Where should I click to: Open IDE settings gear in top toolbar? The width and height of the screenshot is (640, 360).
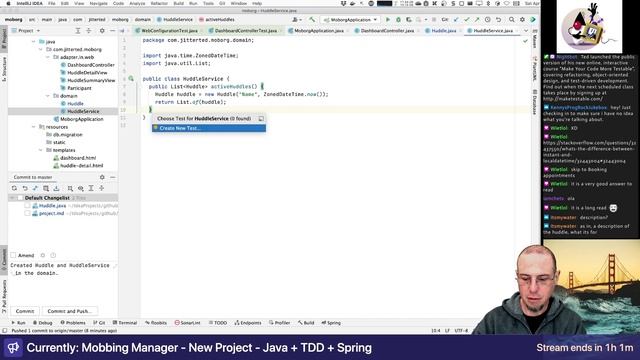pos(522,20)
